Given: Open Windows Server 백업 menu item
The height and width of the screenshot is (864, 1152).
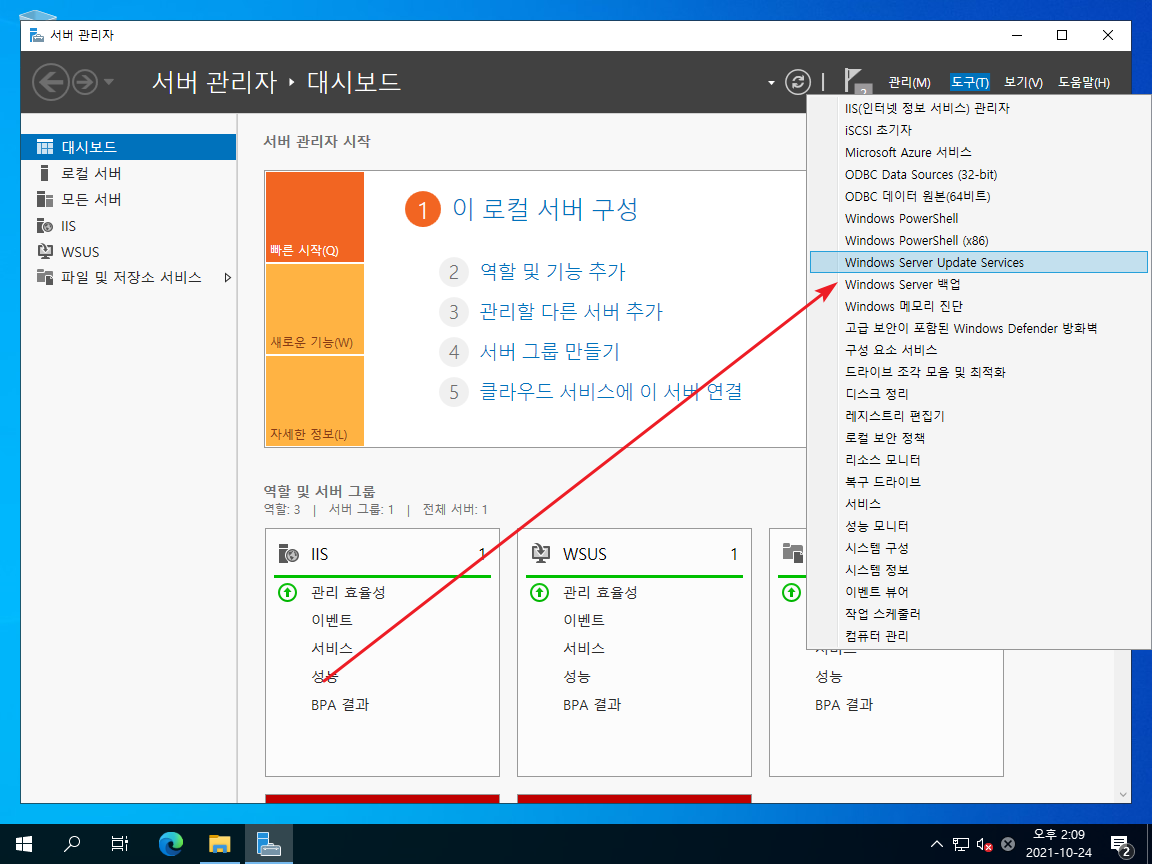Looking at the screenshot, I should coord(979,284).
